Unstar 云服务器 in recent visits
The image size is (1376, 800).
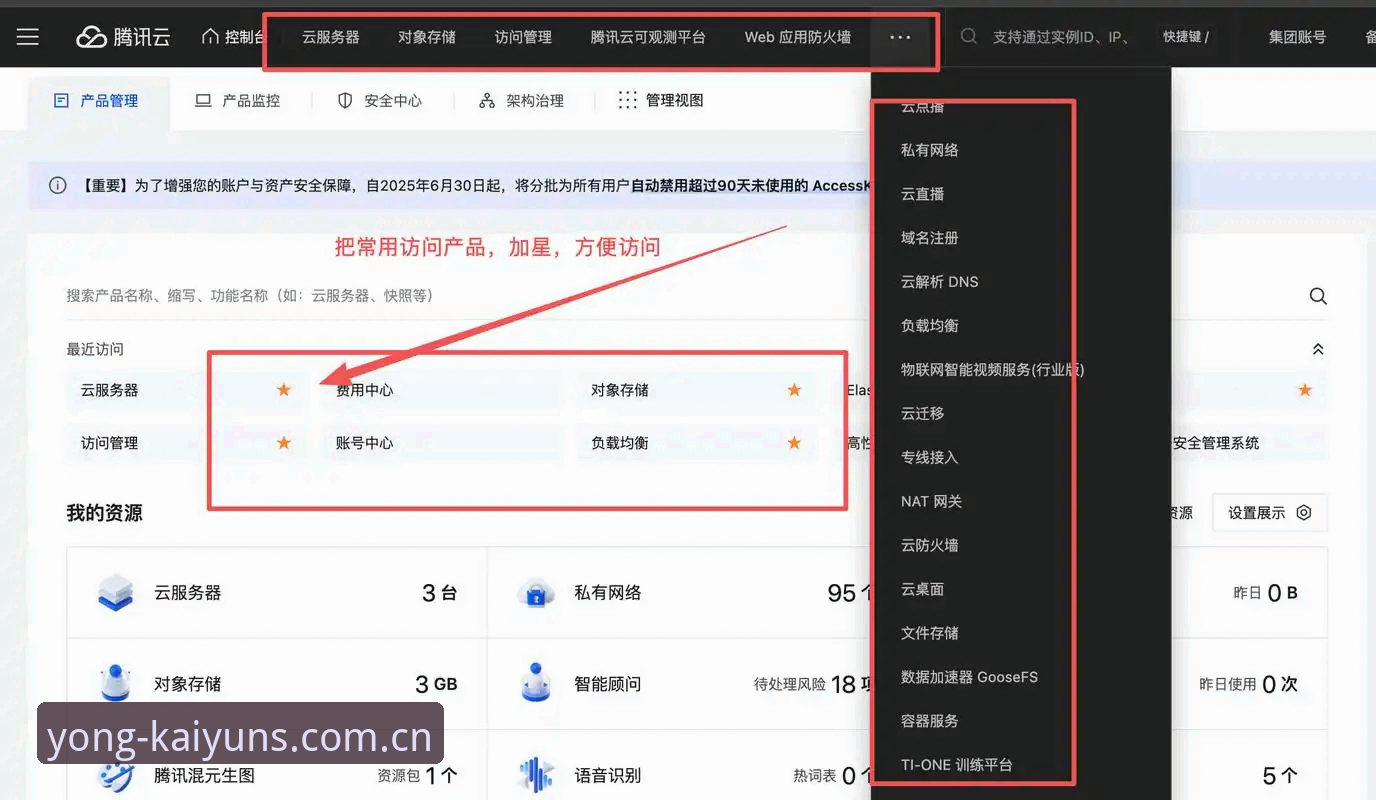pyautogui.click(x=284, y=390)
